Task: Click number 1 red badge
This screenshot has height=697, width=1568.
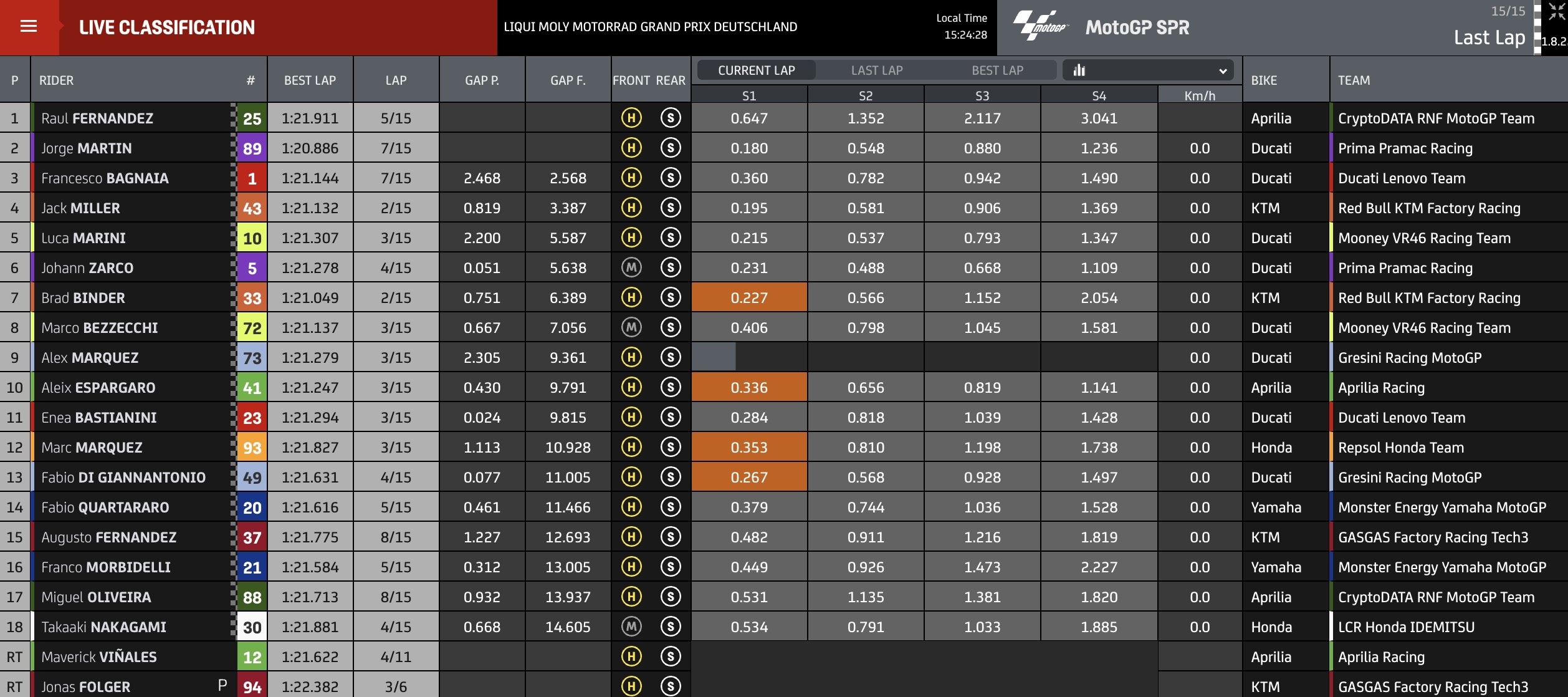Action: [252, 178]
